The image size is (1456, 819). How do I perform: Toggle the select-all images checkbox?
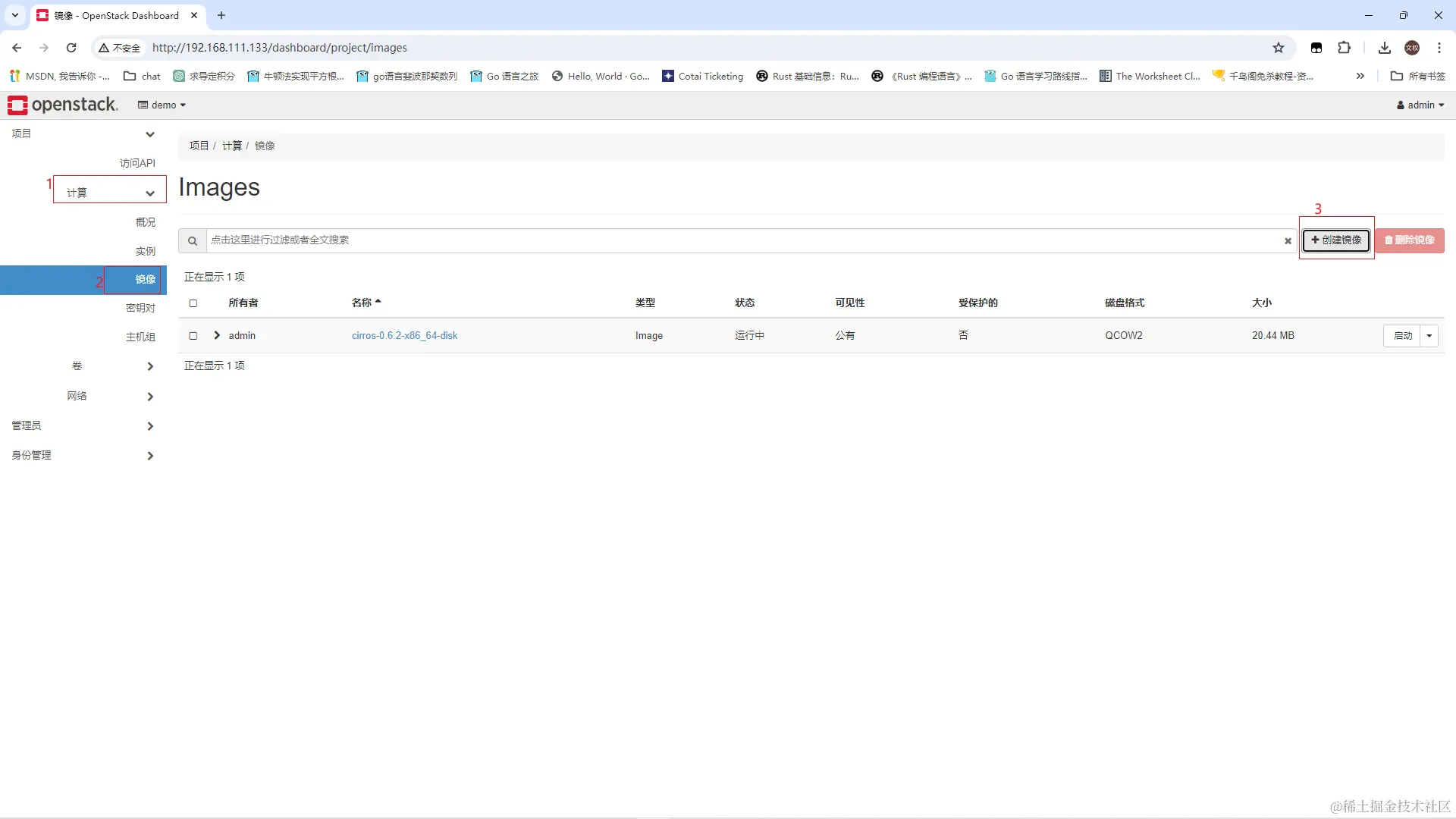click(x=193, y=303)
